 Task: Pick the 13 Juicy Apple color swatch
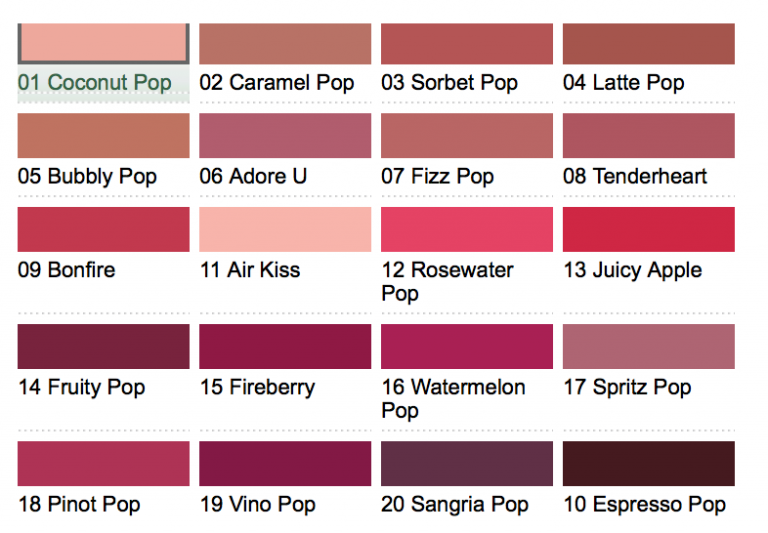[648, 229]
